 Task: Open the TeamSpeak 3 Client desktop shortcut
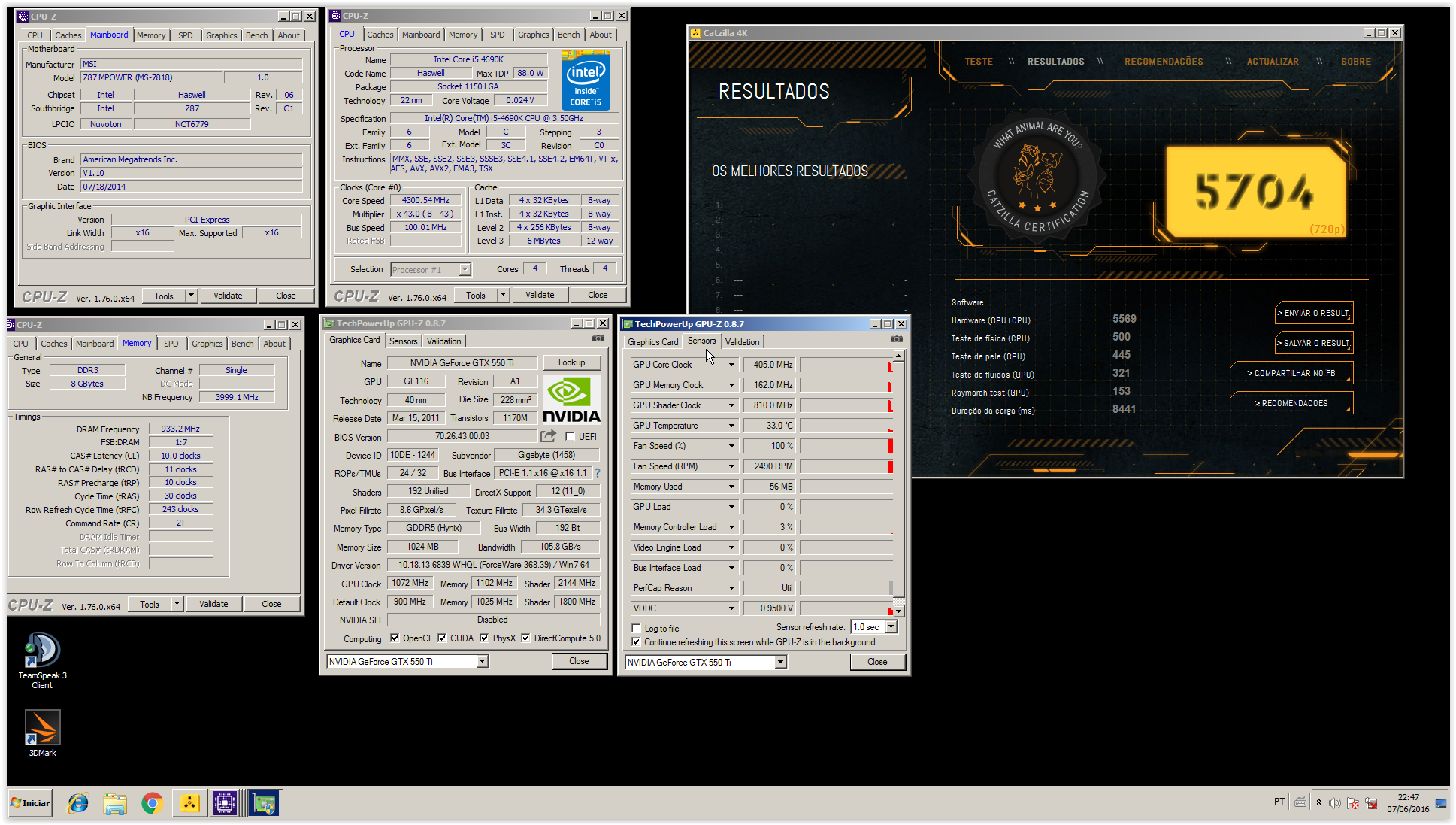pyautogui.click(x=42, y=660)
